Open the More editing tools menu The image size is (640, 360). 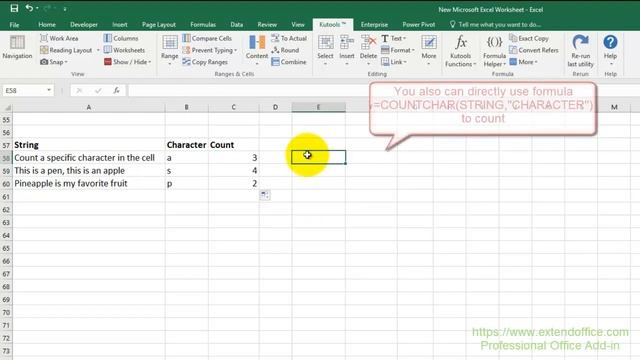pyautogui.click(x=429, y=51)
